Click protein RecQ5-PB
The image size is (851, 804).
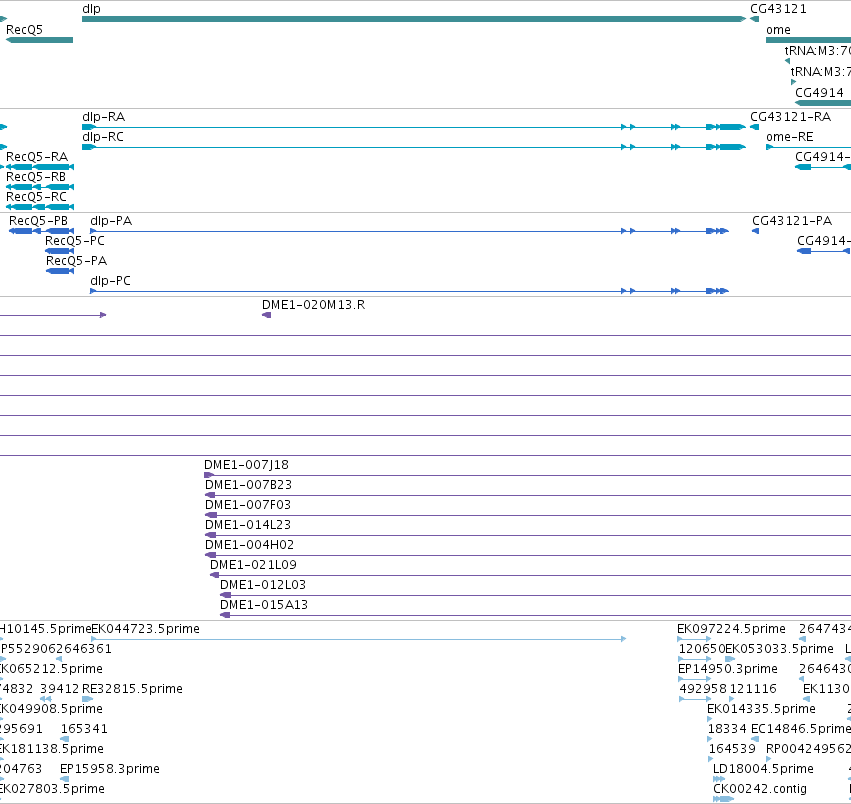[x=41, y=231]
